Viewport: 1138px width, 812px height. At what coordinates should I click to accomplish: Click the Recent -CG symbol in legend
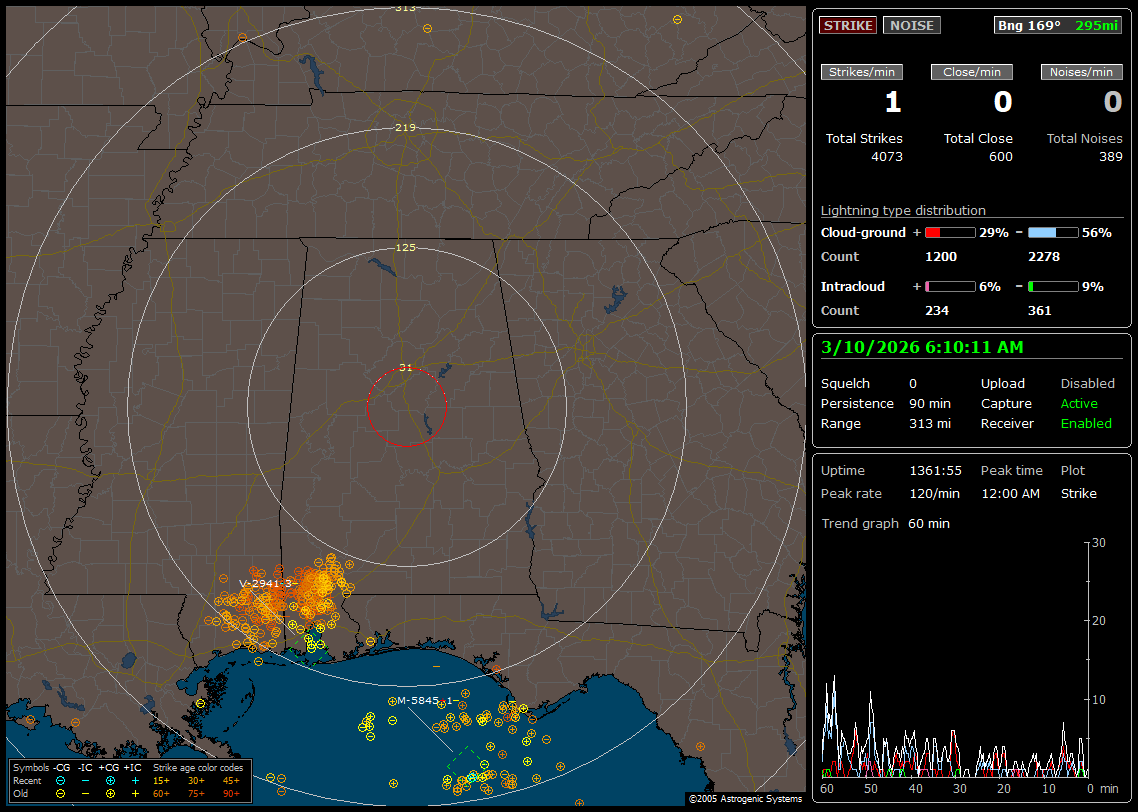(61, 780)
